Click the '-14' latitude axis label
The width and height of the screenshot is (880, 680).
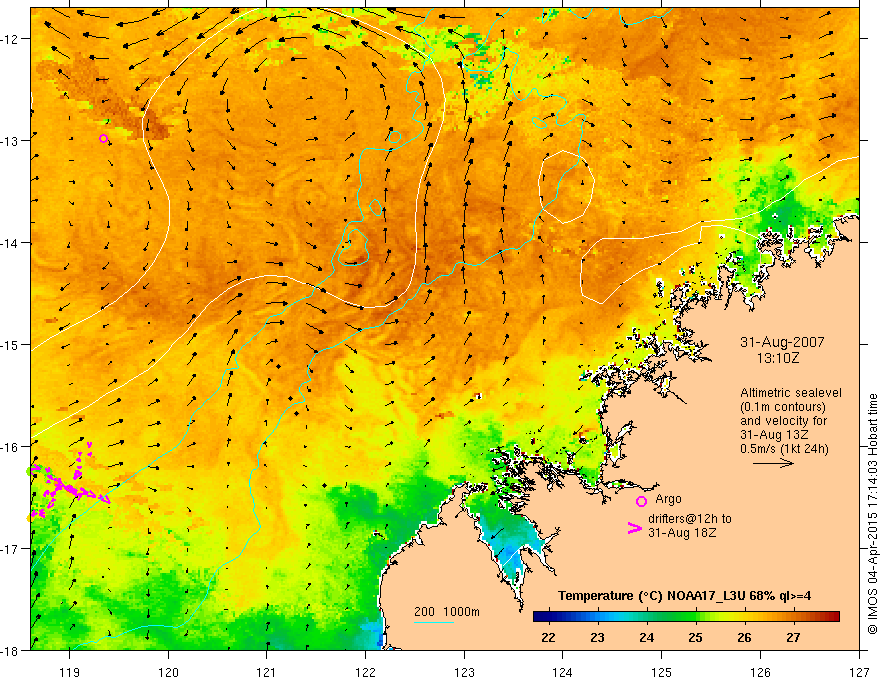coord(10,243)
